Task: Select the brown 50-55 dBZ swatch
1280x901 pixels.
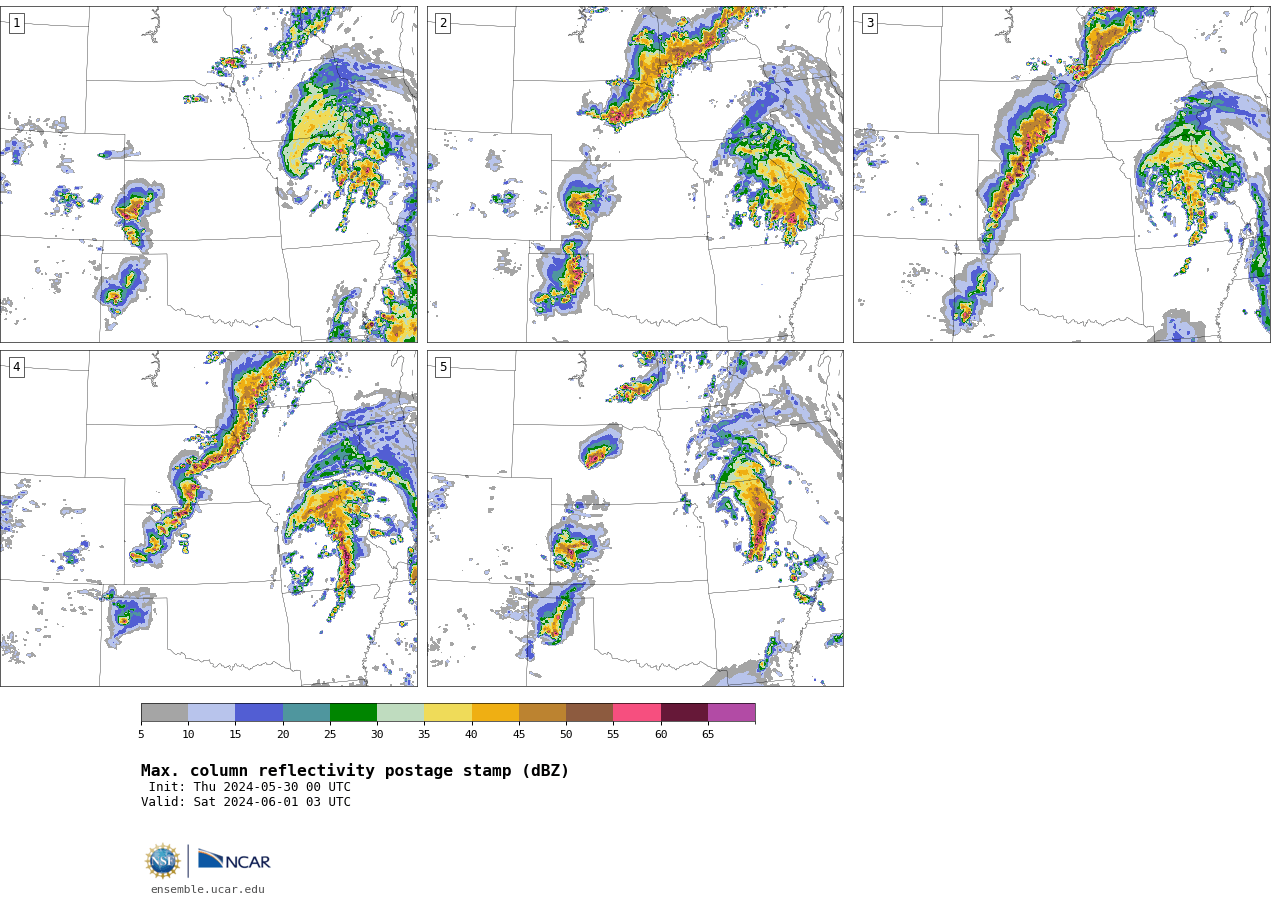Action: [589, 713]
